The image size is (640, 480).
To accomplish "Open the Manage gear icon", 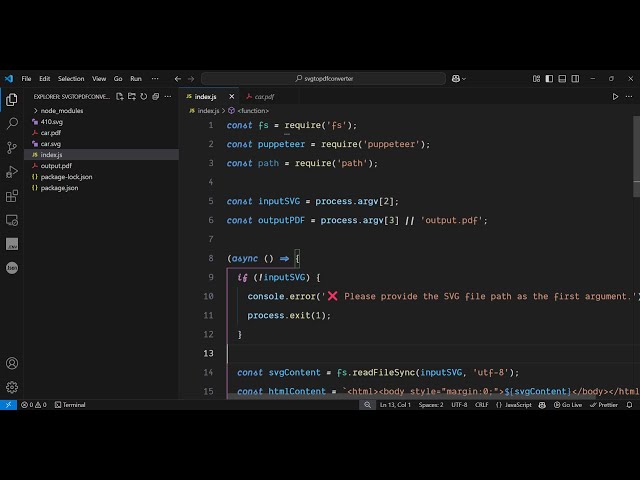I will pyautogui.click(x=12, y=387).
